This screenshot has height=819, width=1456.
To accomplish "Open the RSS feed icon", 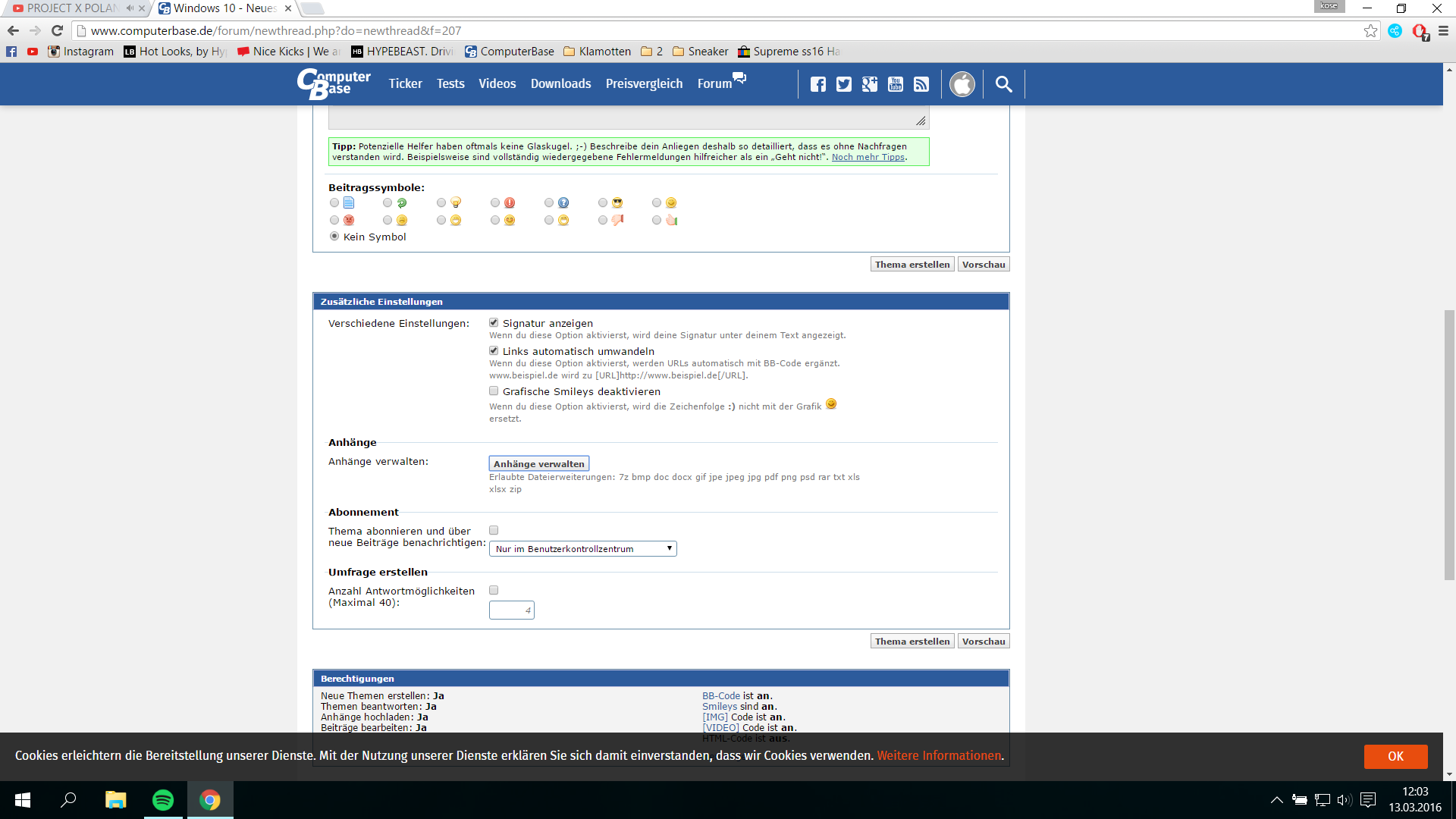I will [x=921, y=84].
